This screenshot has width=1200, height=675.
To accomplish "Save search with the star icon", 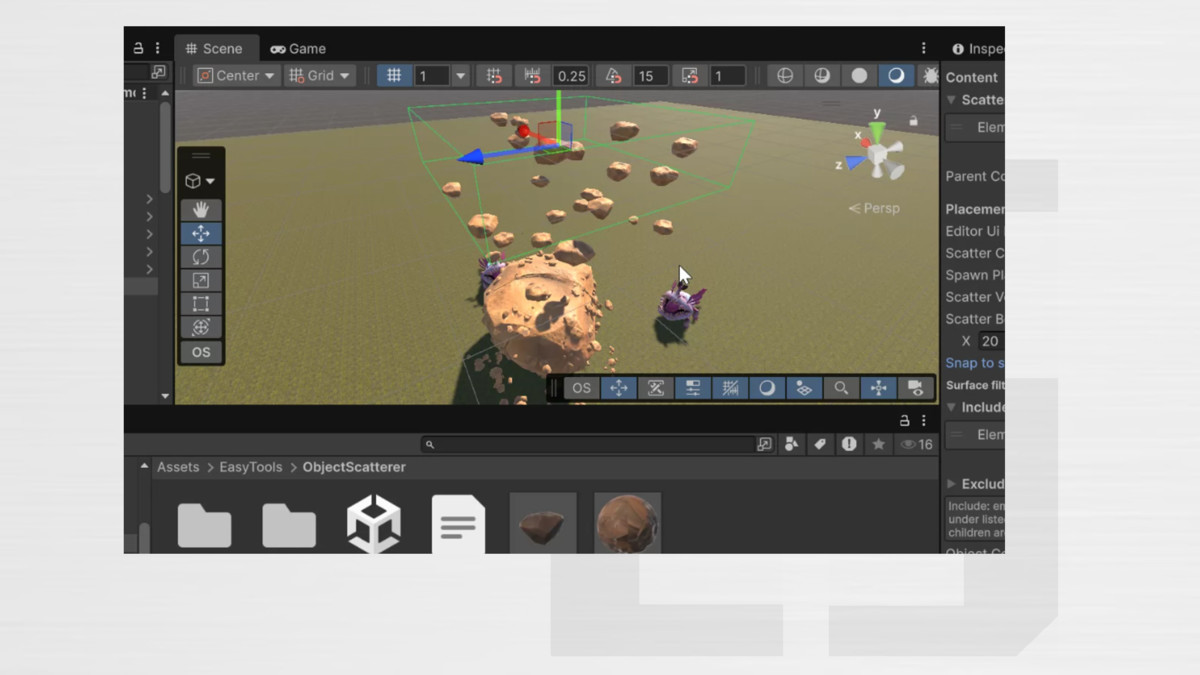I will [x=878, y=444].
